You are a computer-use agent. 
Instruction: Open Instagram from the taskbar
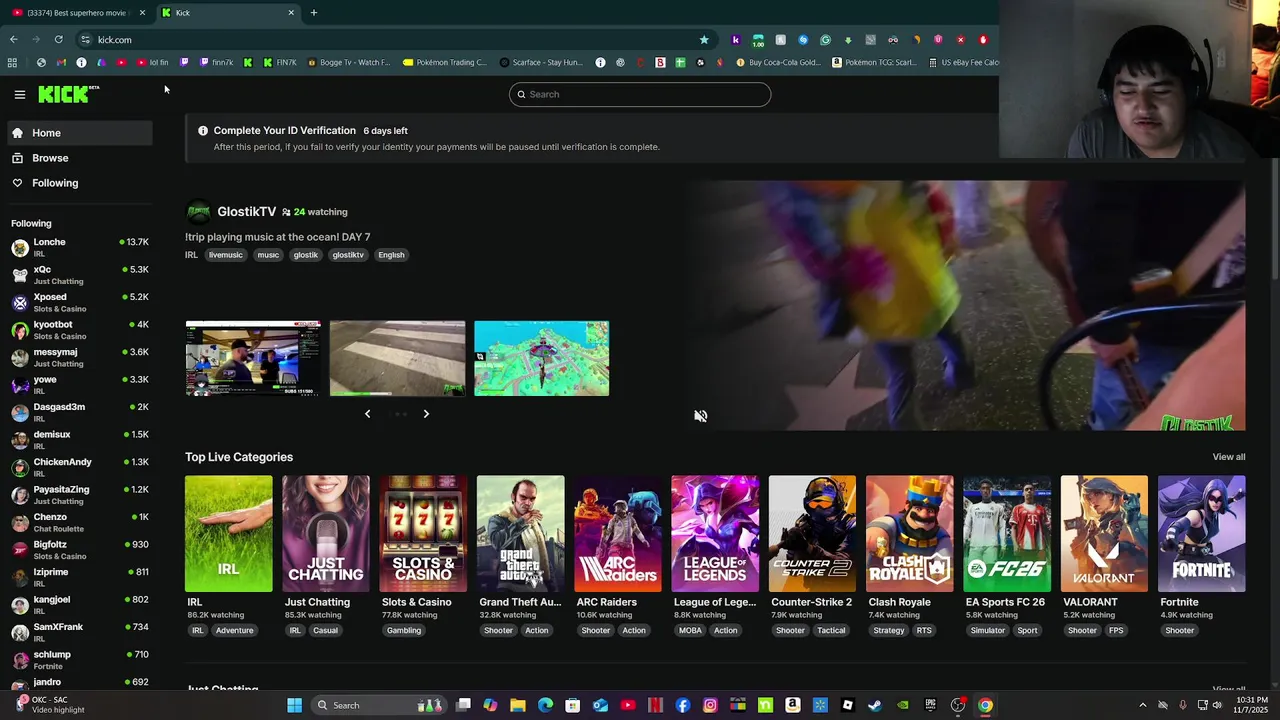710,705
